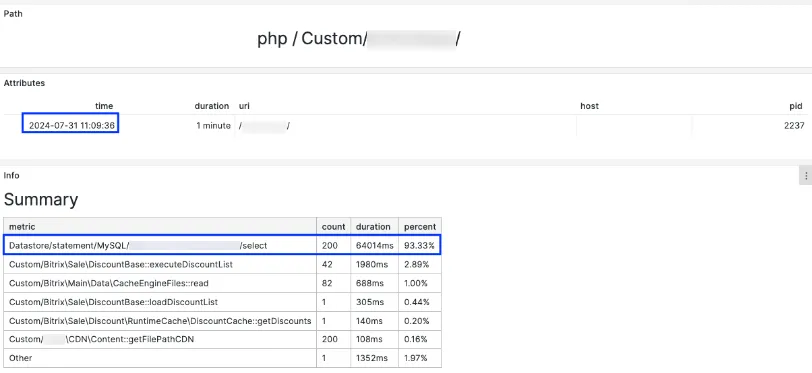Screen dimensions: 812x373
Task: Click the pid value 2237
Action: pyautogui.click(x=794, y=126)
